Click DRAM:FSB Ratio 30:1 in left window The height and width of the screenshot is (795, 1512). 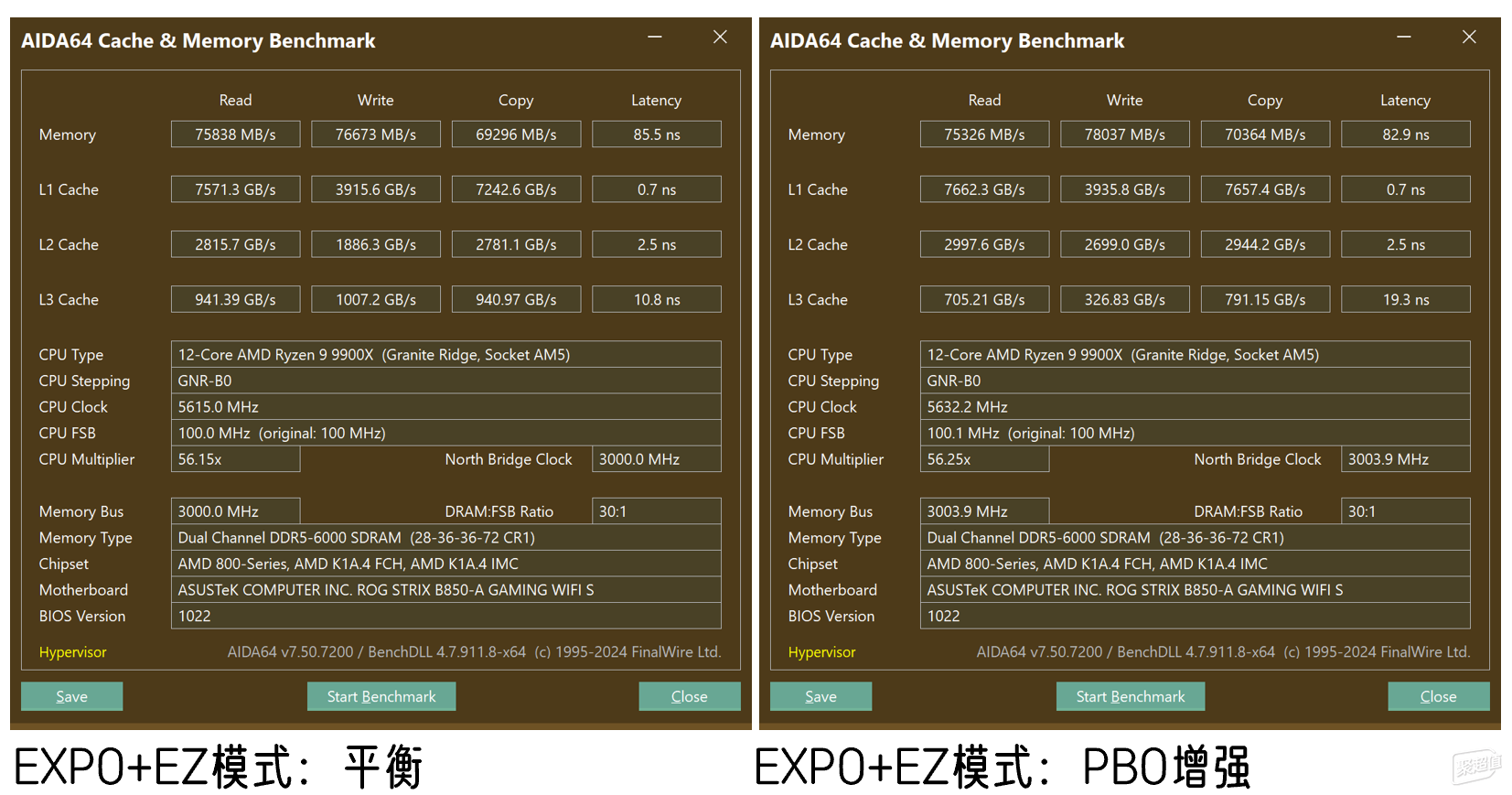[x=657, y=511]
